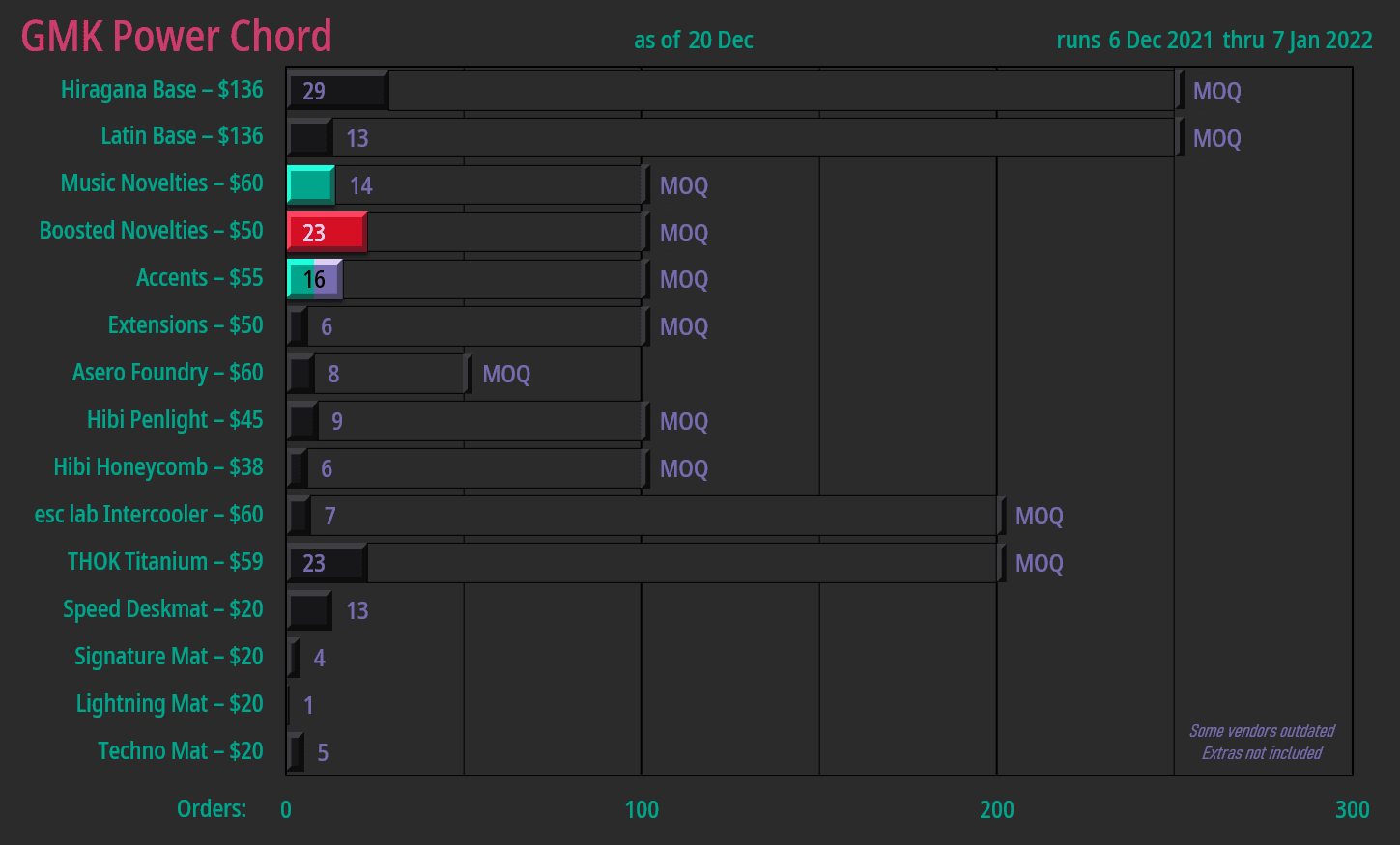Select the teal-purple Accents bar showing 16
This screenshot has height=845, width=1400.
click(x=315, y=279)
